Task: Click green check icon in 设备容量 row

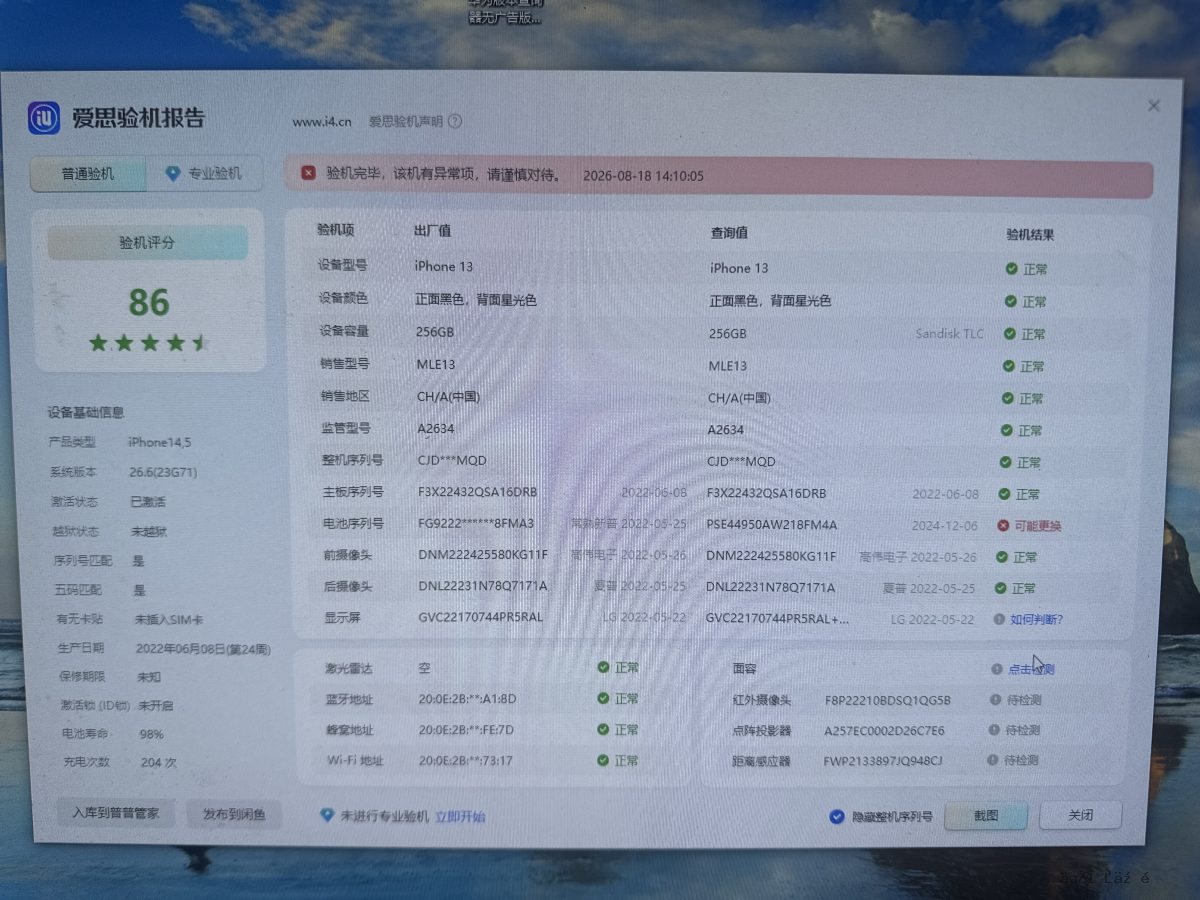Action: coord(1010,334)
